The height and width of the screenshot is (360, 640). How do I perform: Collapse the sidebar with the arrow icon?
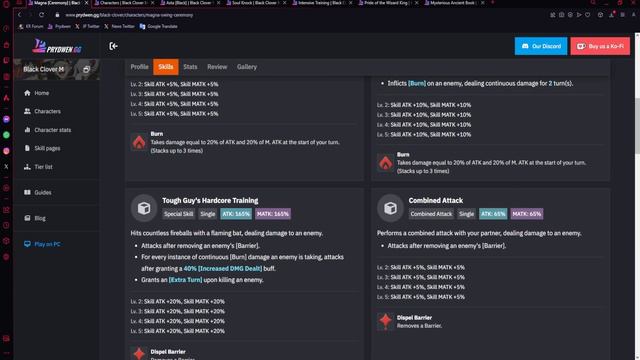113,46
